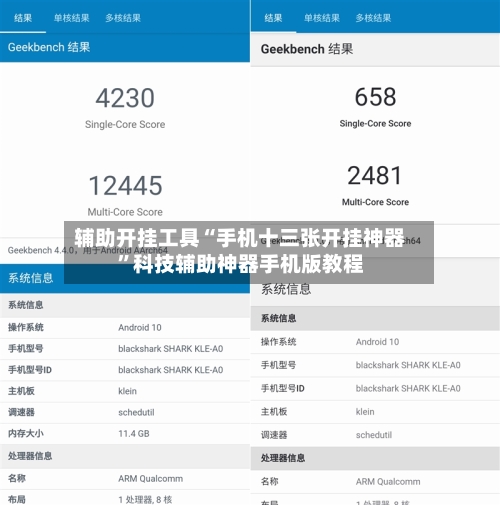Click Multi-Core Score label under 12445

(x=125, y=212)
